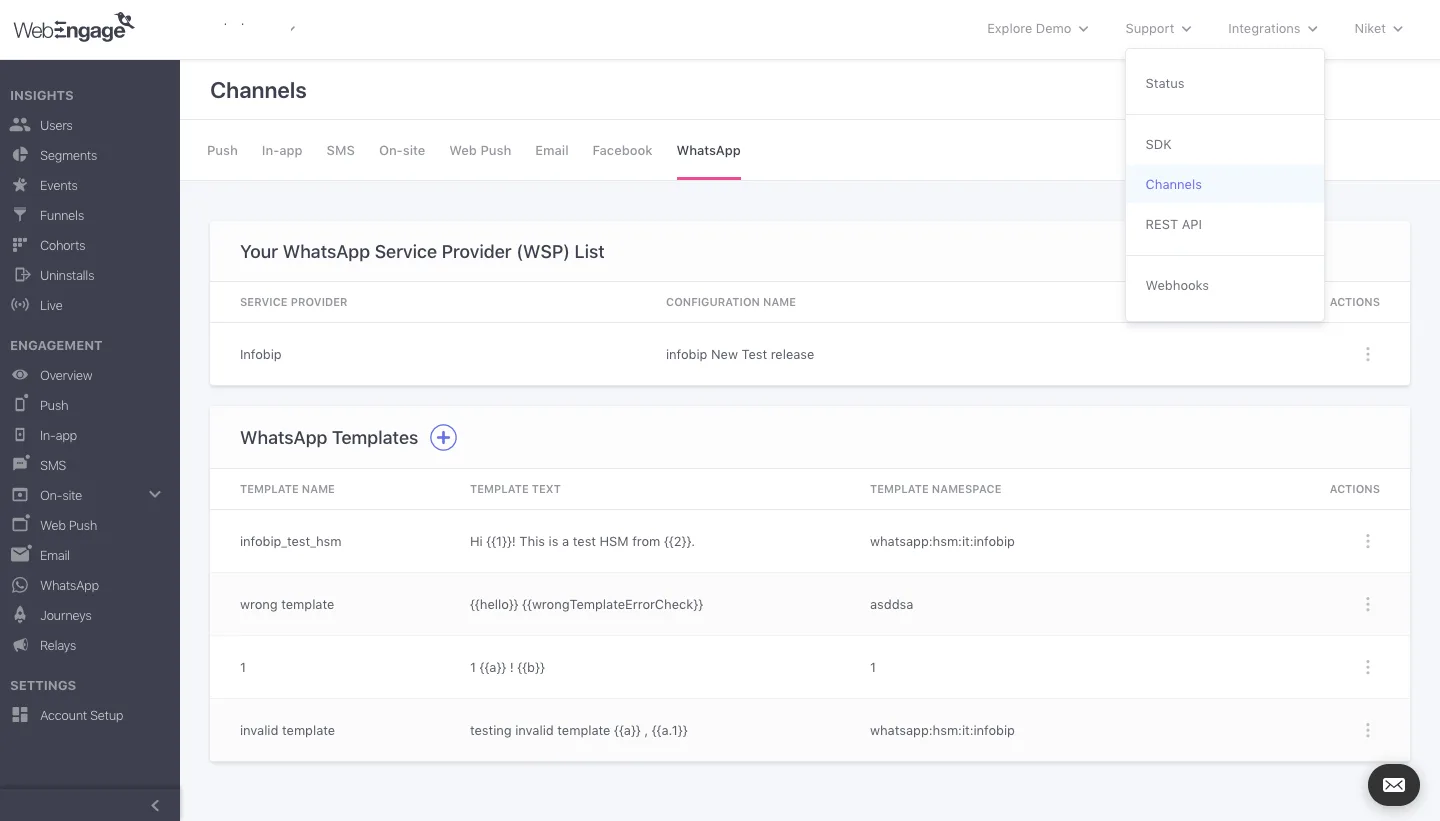The image size is (1440, 821).
Task: Collapse the left sidebar
Action: [155, 805]
